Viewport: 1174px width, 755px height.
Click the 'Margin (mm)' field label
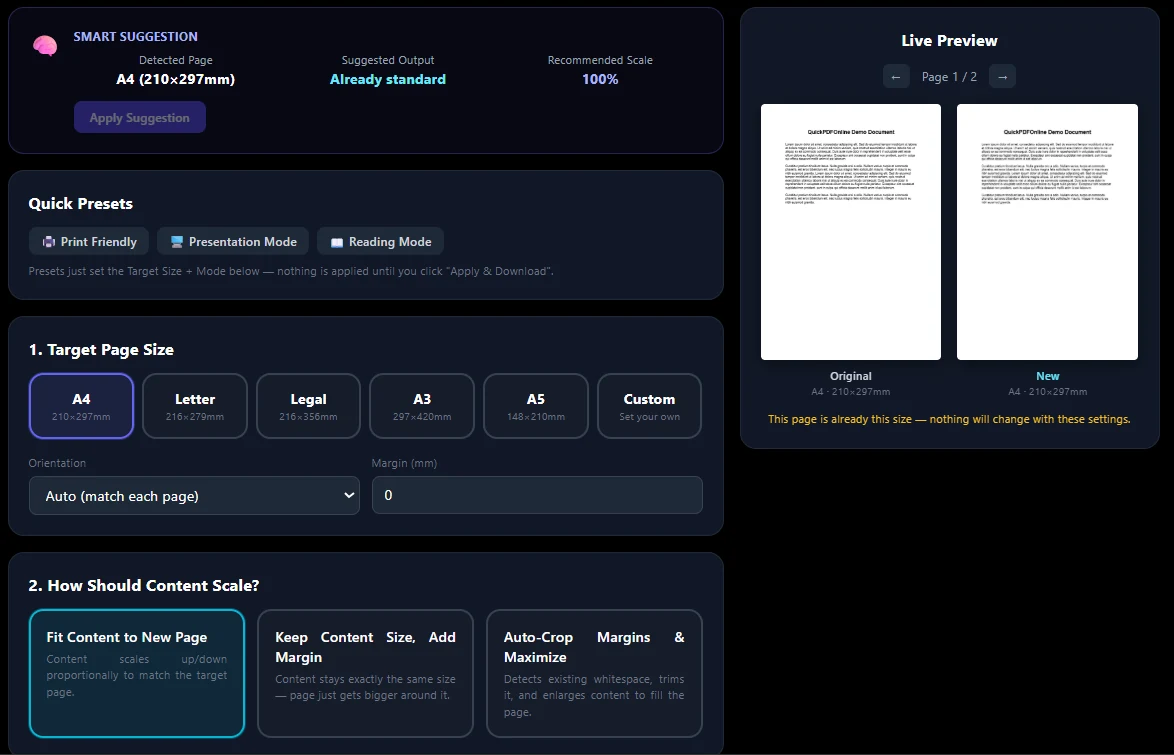[404, 463]
